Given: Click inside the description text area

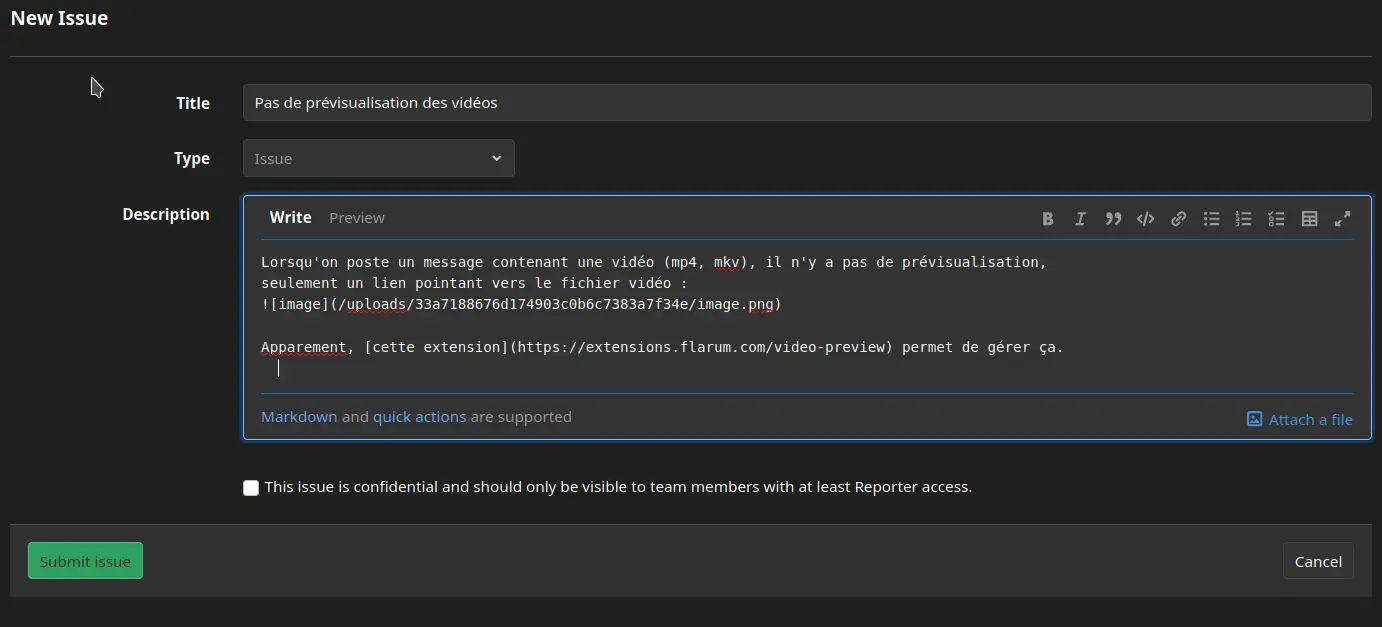Looking at the screenshot, I should pyautogui.click(x=806, y=316).
